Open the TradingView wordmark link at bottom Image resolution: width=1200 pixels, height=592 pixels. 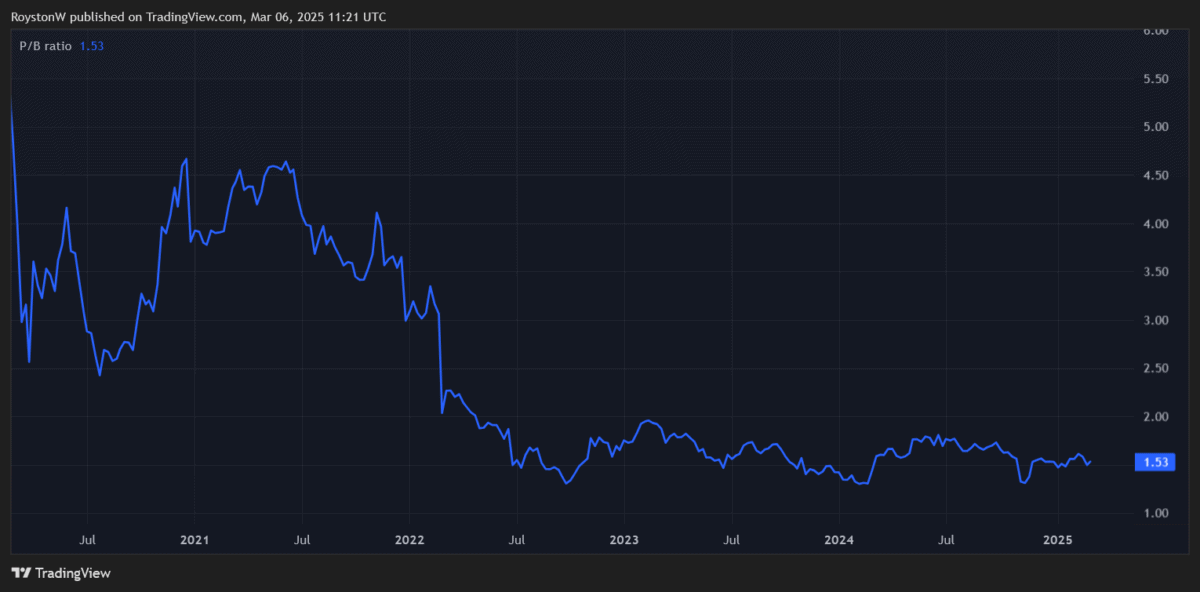[72, 573]
